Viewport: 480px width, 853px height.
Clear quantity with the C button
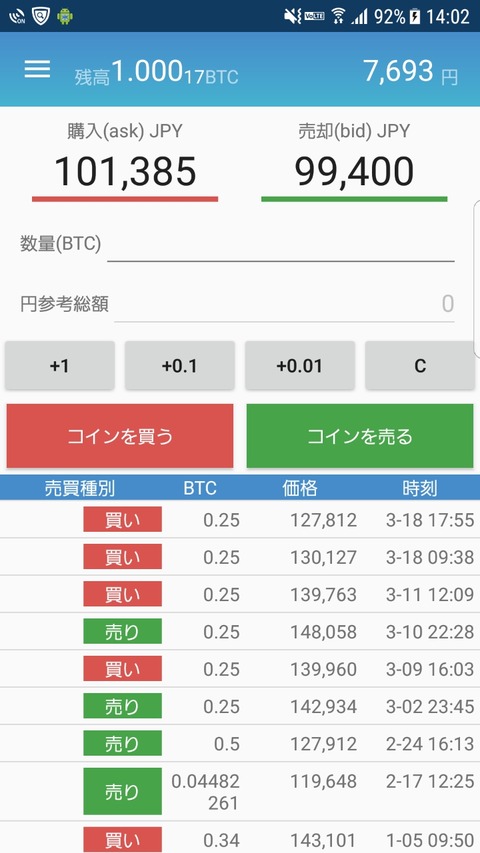(x=420, y=366)
